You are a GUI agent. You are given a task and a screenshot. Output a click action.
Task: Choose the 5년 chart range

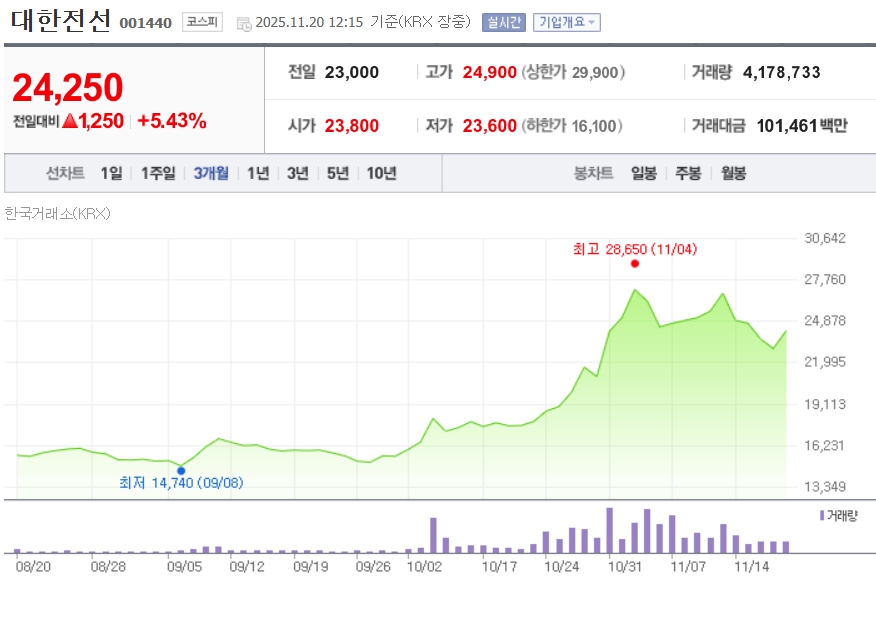tap(338, 173)
